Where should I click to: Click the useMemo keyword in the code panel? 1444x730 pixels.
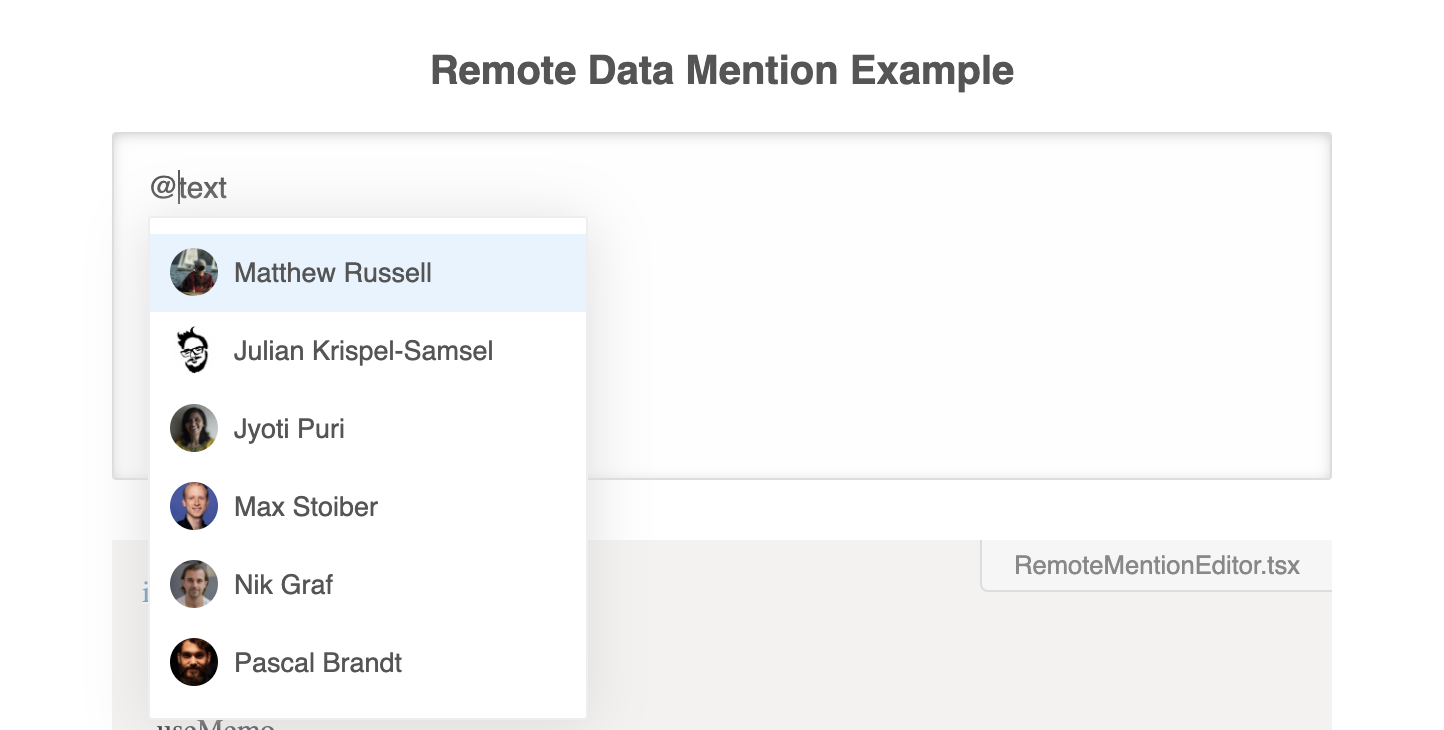coord(213,722)
